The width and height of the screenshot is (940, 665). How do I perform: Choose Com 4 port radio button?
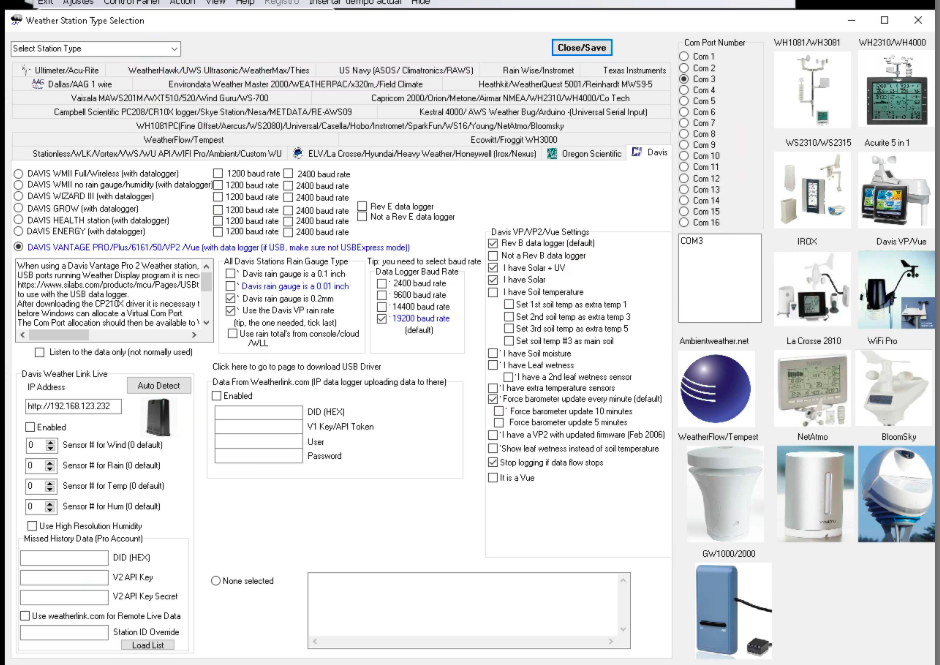point(684,90)
